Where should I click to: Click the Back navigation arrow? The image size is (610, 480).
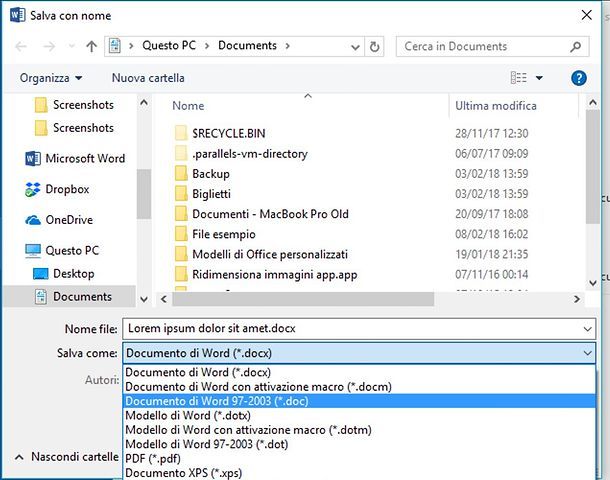(x=21, y=46)
